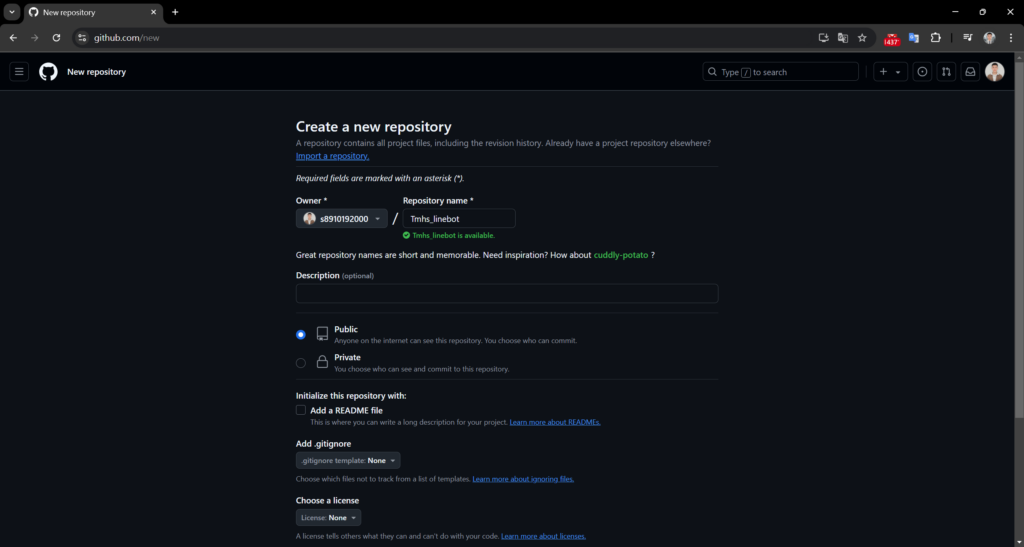Click the green check availability icon
Screen dimensions: 1024x547
coord(406,236)
